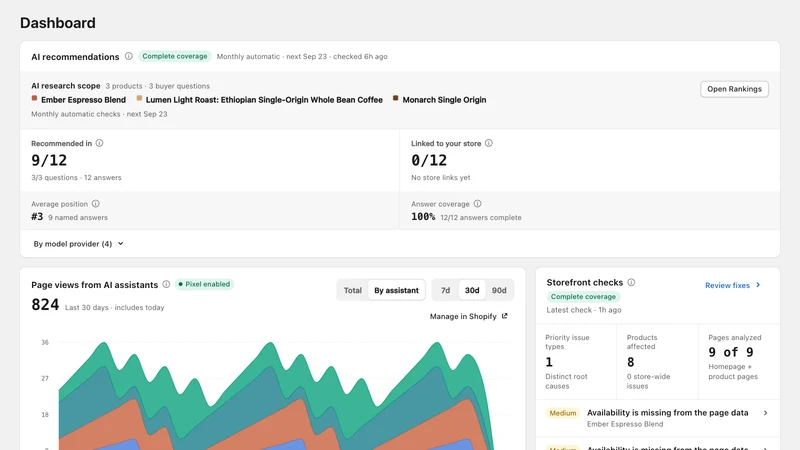800x450 pixels.
Task: Click the 100% answer coverage value
Action: click(423, 217)
